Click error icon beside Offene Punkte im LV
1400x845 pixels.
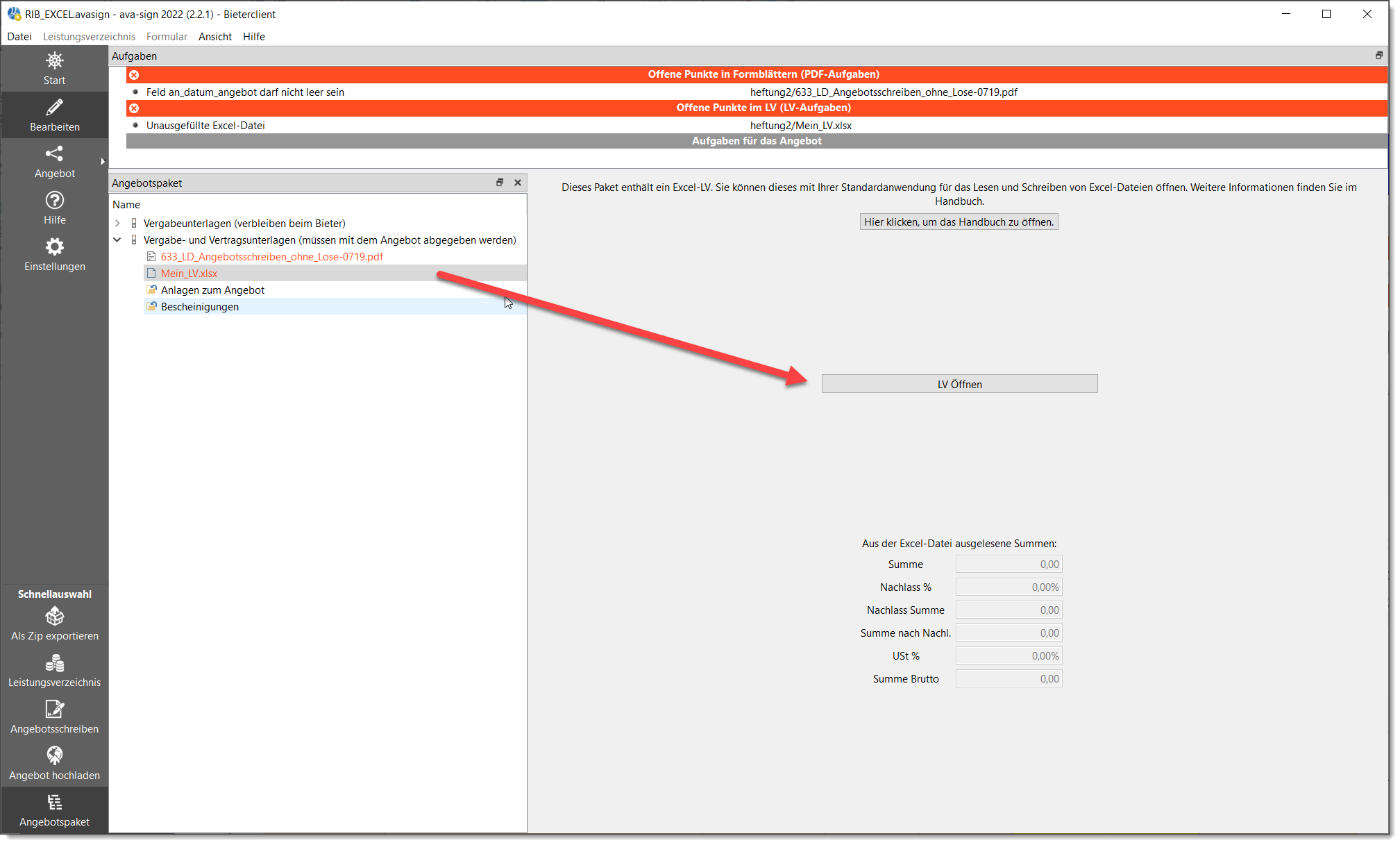click(x=134, y=108)
